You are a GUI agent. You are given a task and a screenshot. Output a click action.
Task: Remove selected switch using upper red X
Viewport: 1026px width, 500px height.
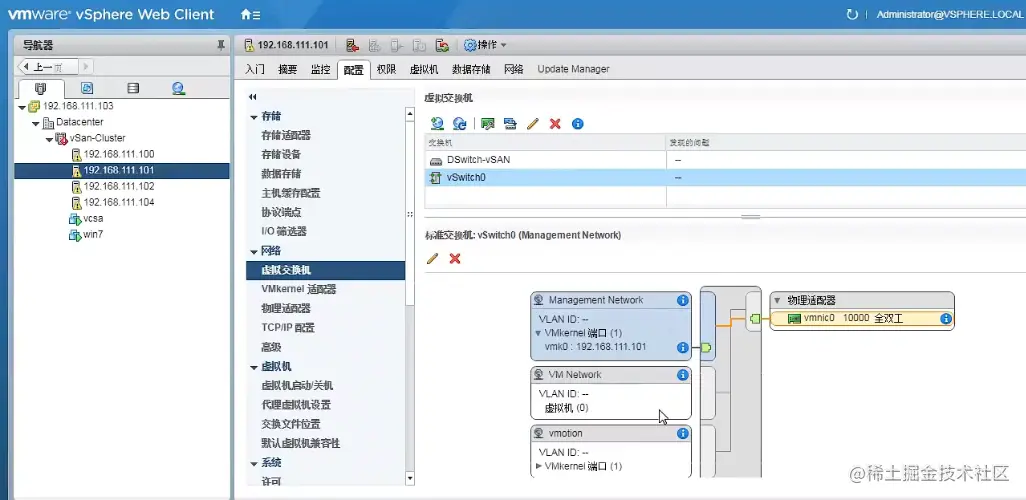(556, 123)
